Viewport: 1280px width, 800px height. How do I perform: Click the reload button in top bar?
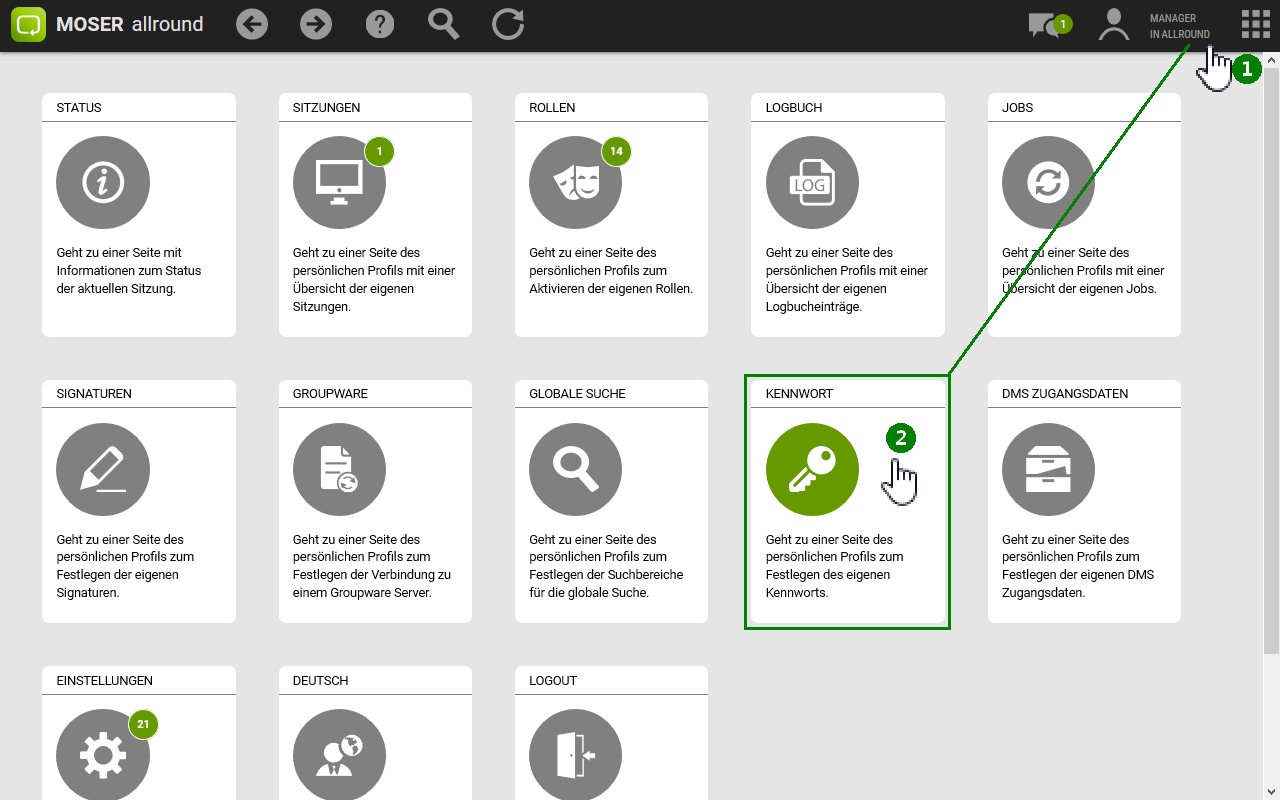(508, 25)
